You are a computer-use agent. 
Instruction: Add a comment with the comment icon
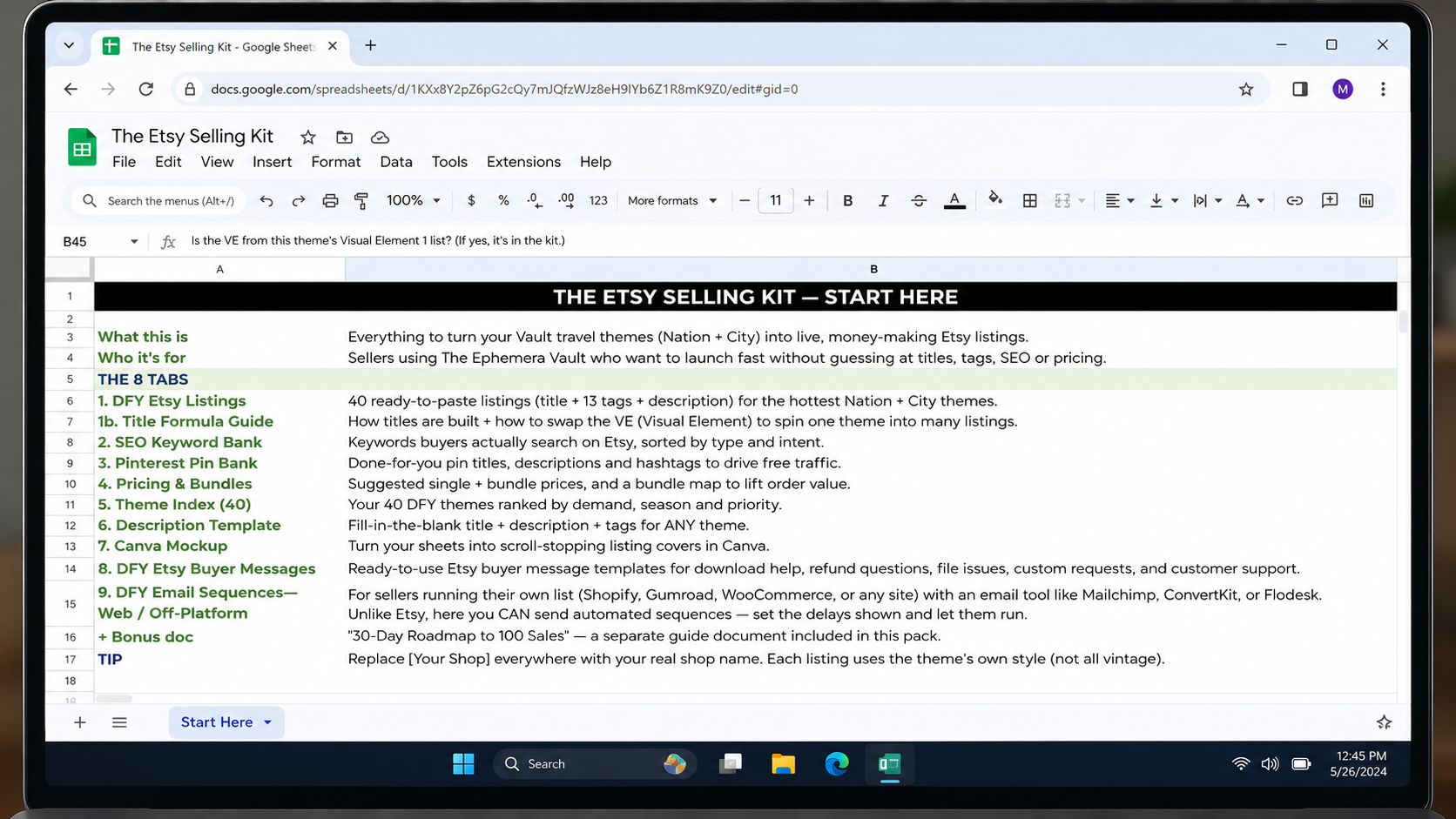point(1330,201)
